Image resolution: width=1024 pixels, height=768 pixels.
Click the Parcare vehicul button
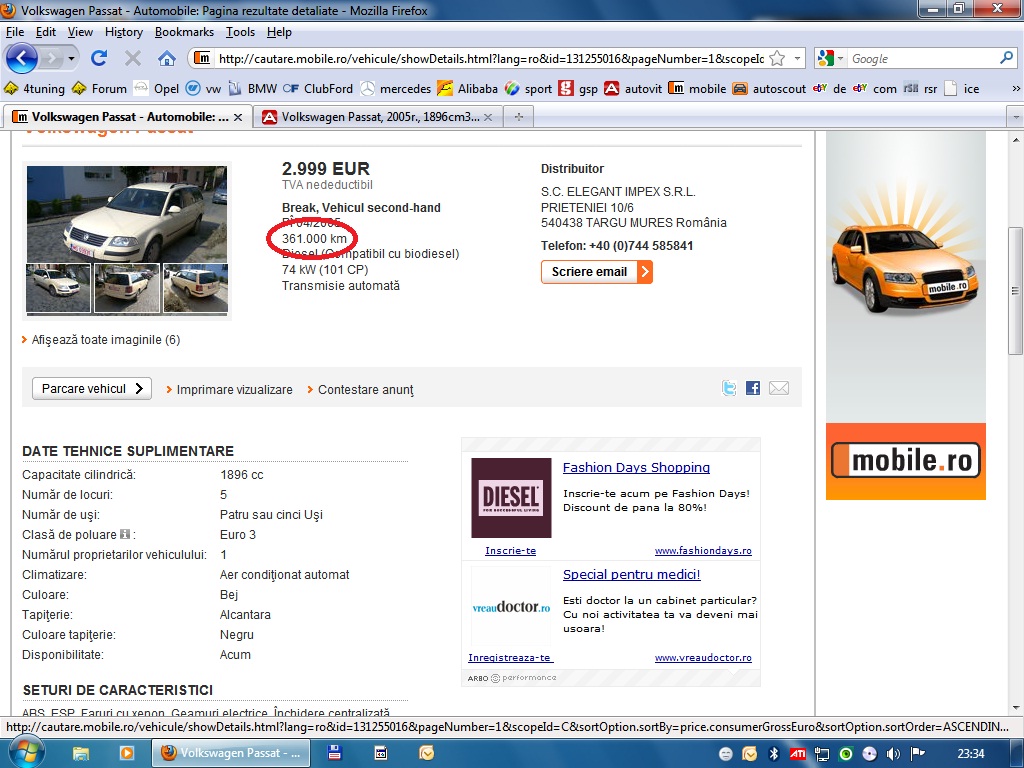92,389
